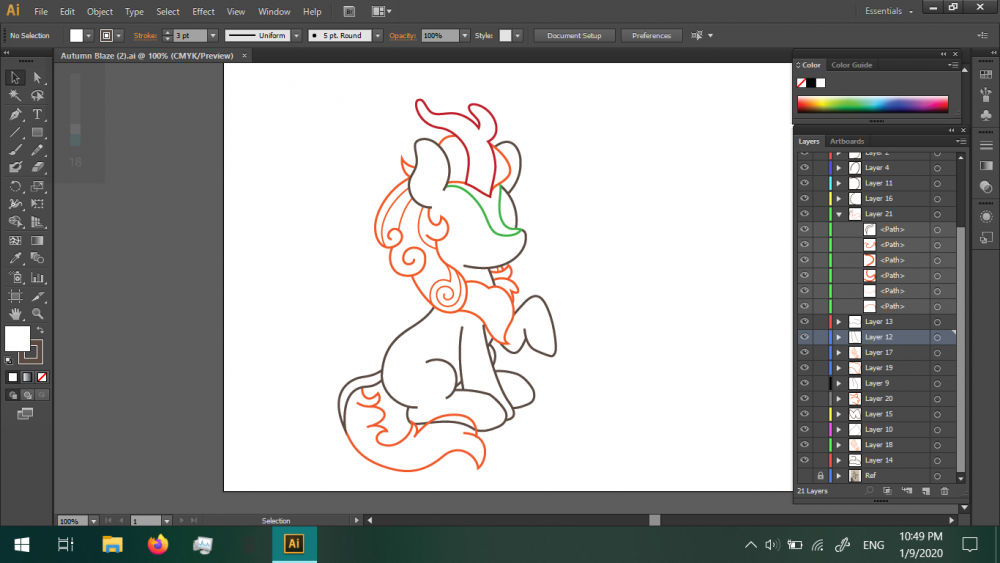Open the Window menu
1000x563 pixels.
click(x=274, y=11)
